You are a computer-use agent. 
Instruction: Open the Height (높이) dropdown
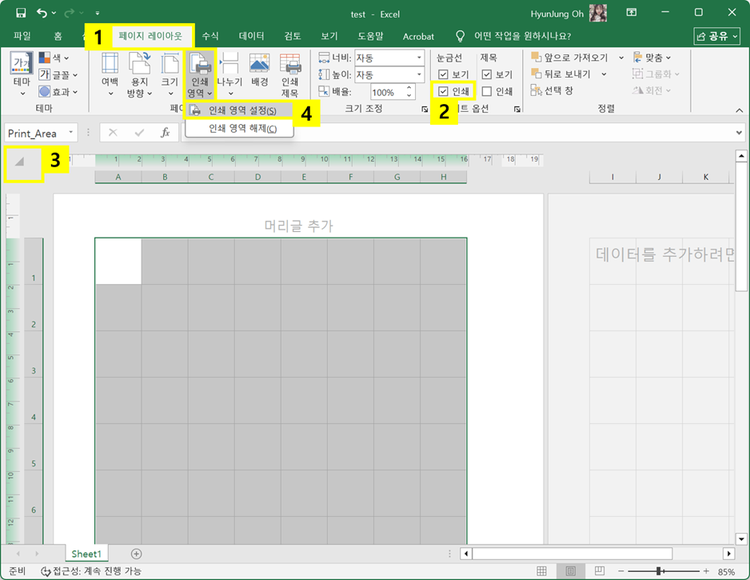[x=419, y=75]
